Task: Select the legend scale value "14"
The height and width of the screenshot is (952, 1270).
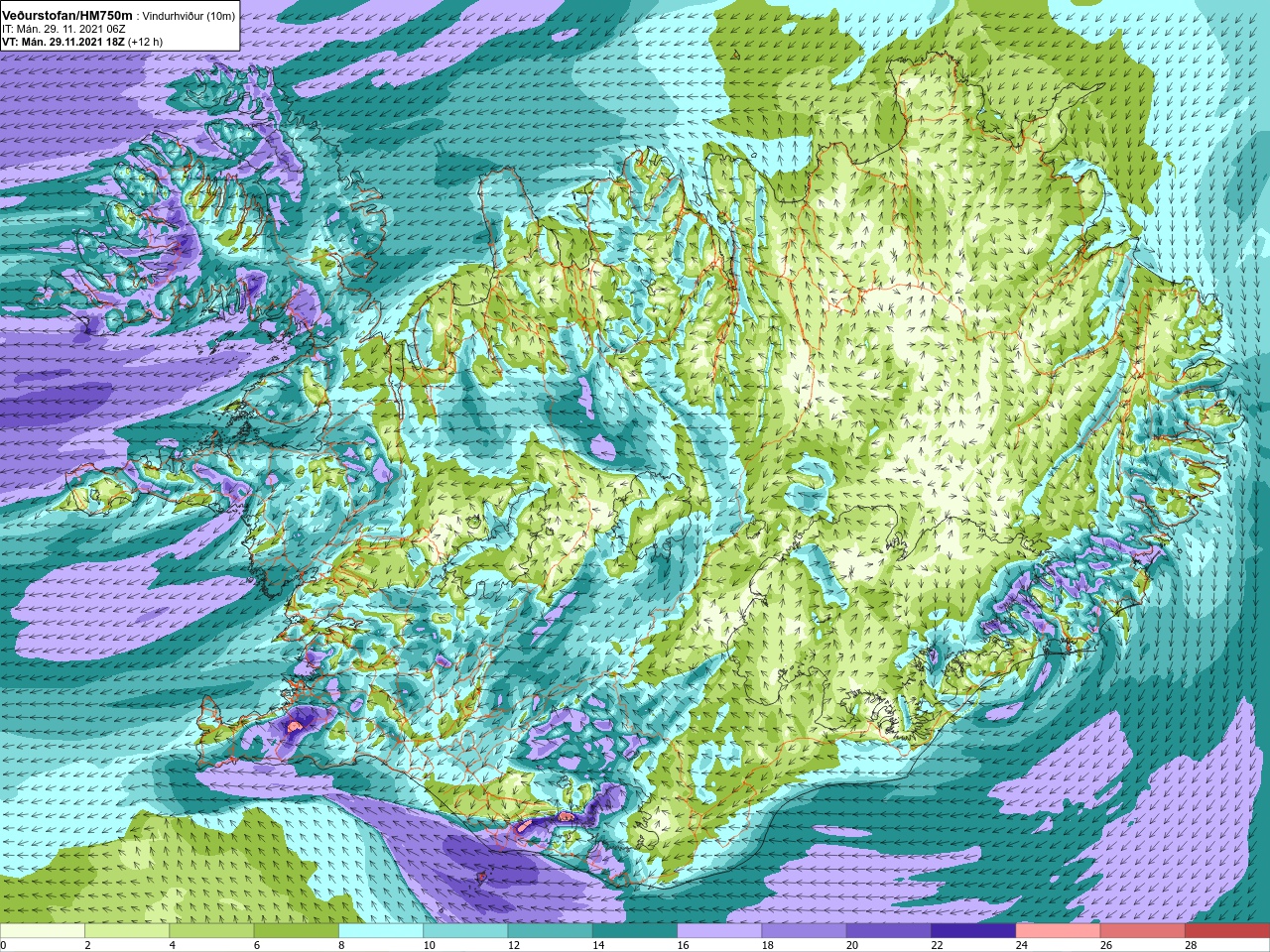Action: pyautogui.click(x=598, y=945)
